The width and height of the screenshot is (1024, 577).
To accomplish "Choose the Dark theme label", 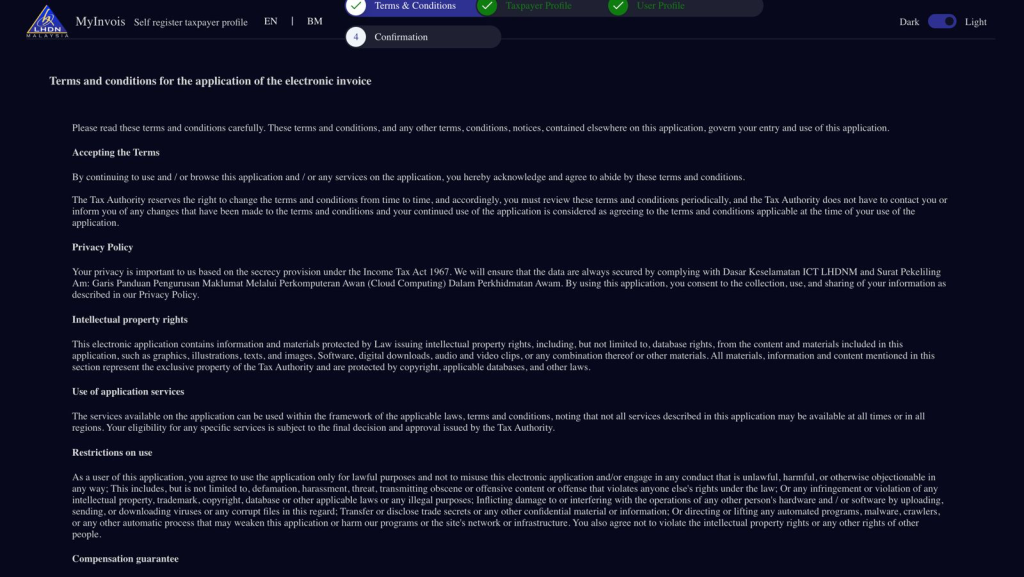I will click(x=909, y=22).
